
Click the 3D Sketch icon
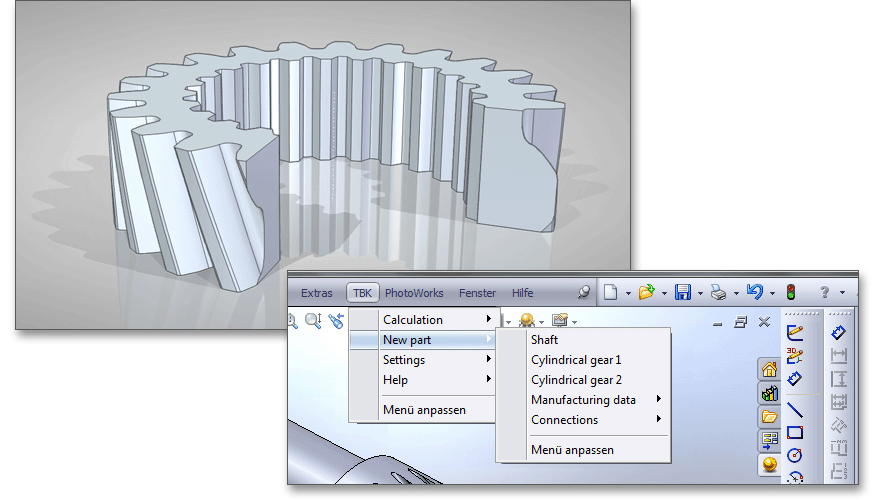795,355
